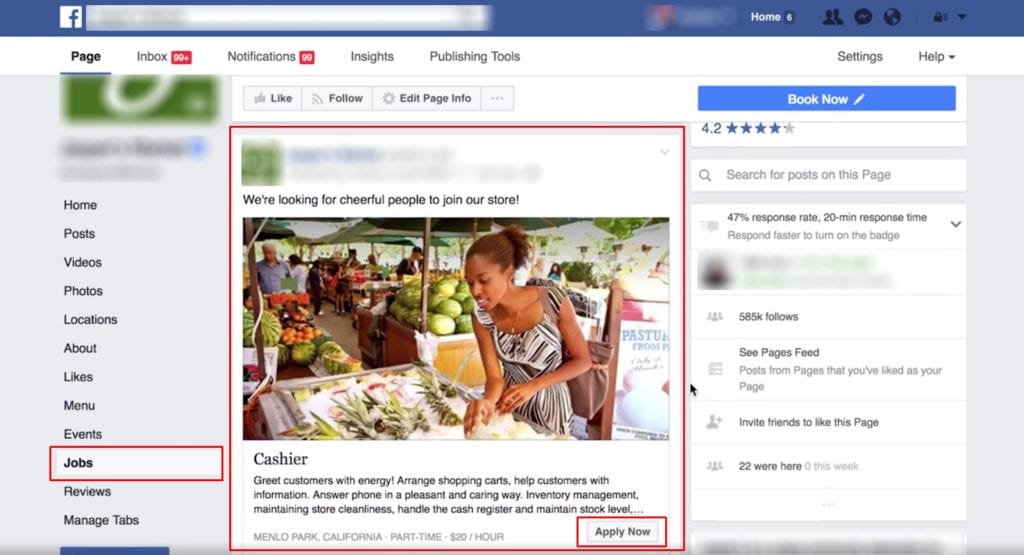Open the account privacy lock dropdown

tap(949, 17)
